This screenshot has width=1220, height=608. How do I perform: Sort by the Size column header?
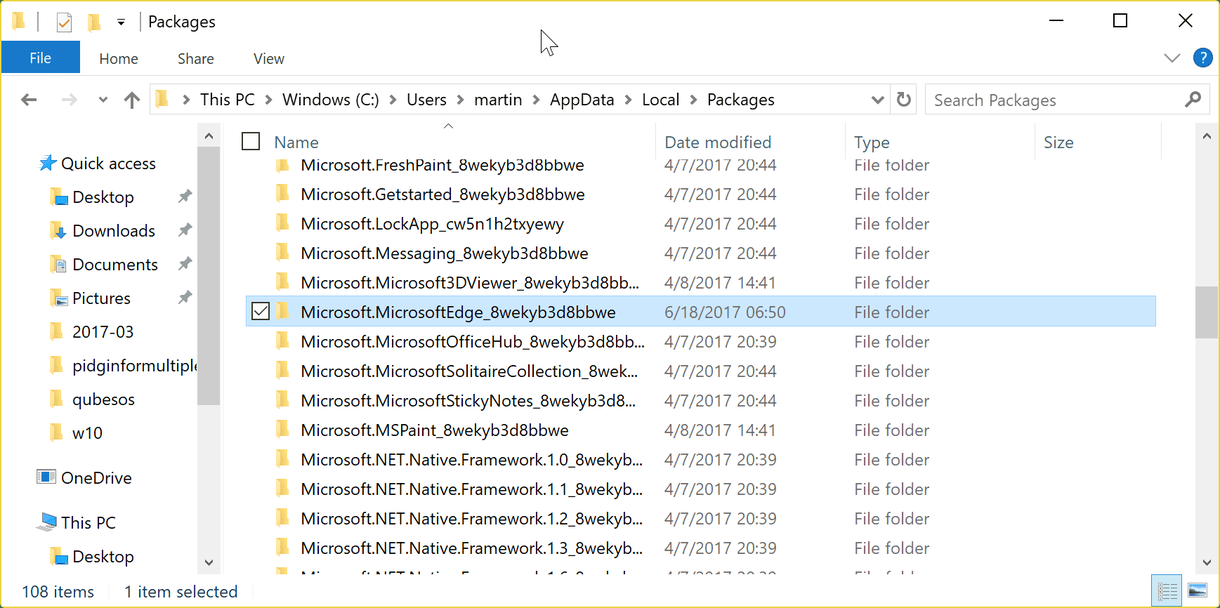tap(1058, 142)
